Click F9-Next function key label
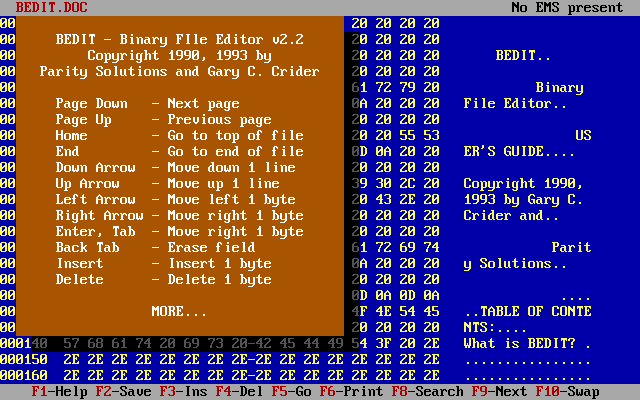The image size is (640, 400). [500, 392]
